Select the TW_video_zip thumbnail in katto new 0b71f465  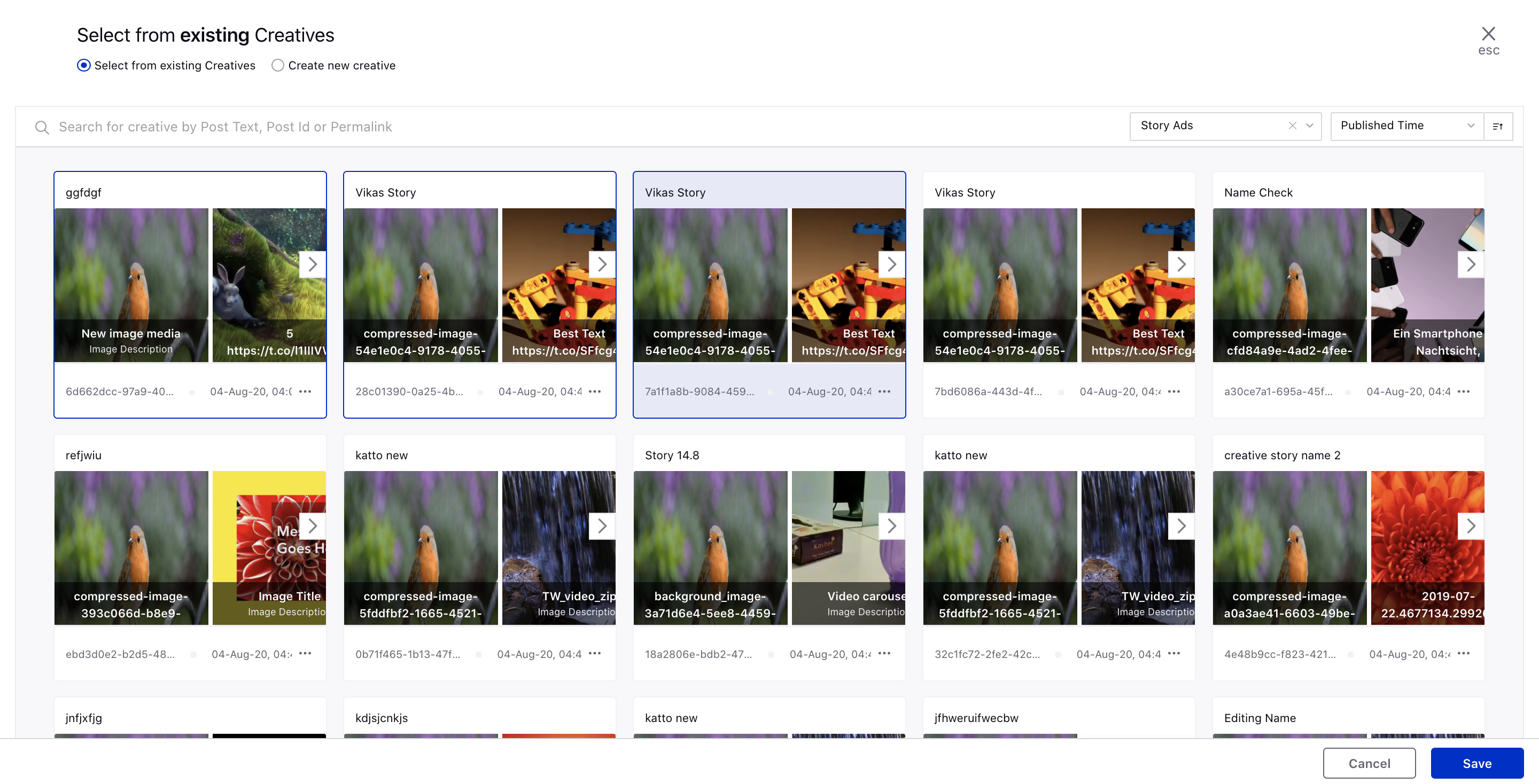coord(558,547)
